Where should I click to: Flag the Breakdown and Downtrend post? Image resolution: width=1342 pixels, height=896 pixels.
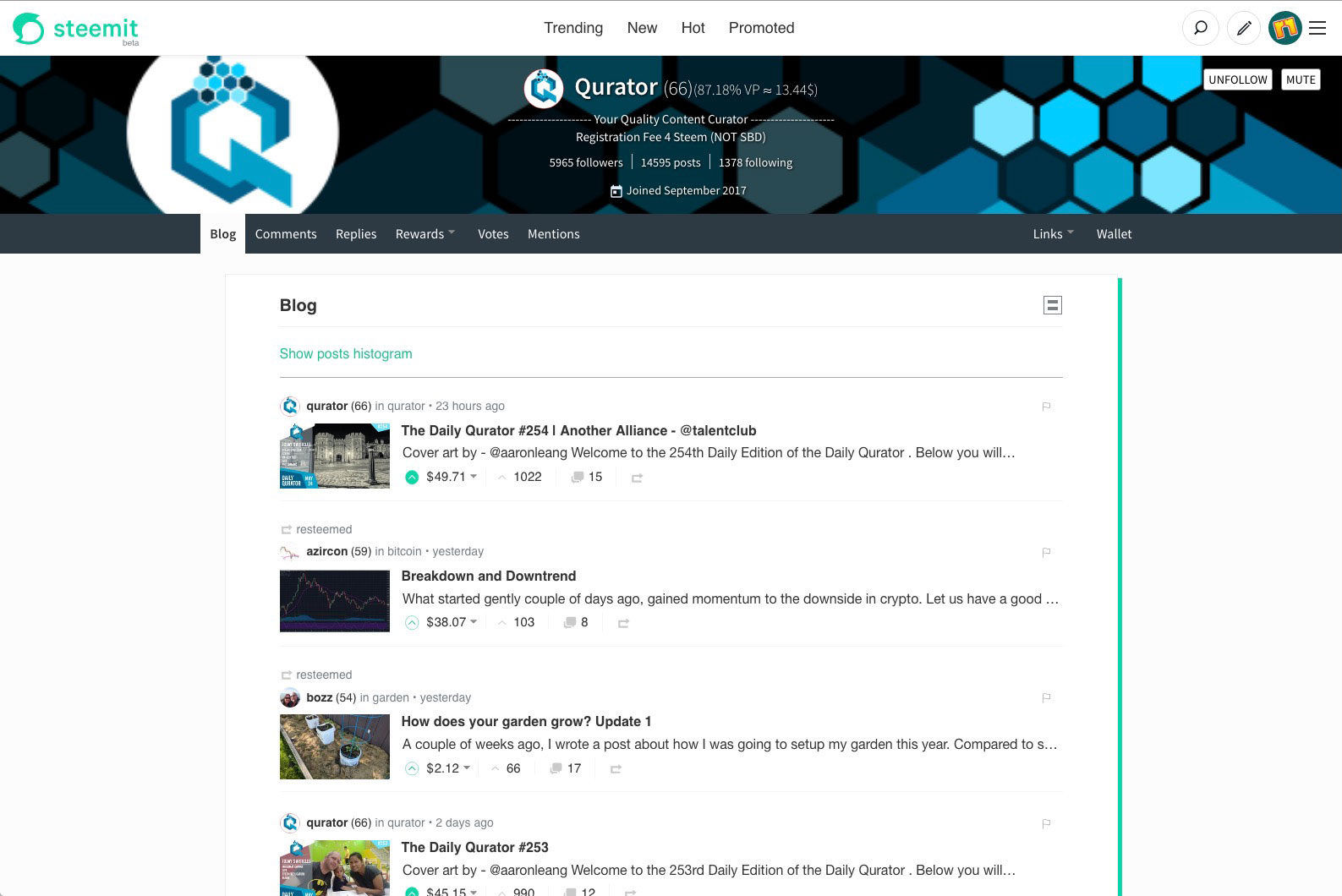[1046, 552]
